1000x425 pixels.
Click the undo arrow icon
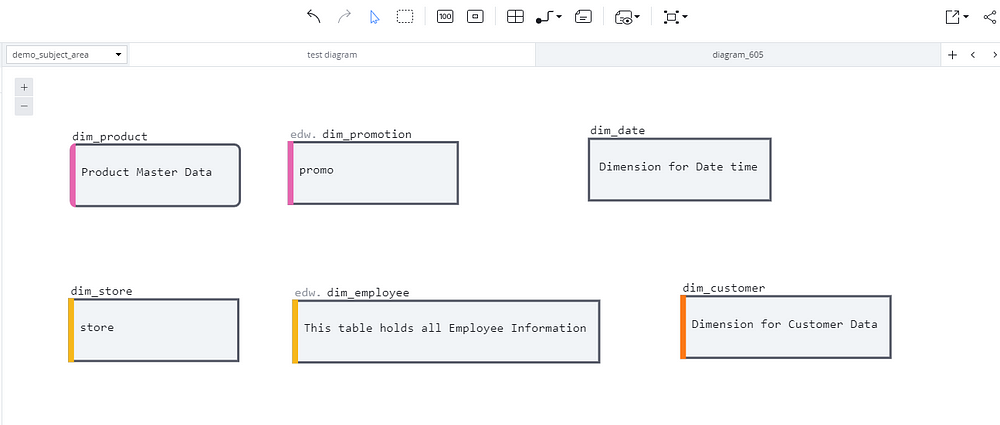click(313, 17)
